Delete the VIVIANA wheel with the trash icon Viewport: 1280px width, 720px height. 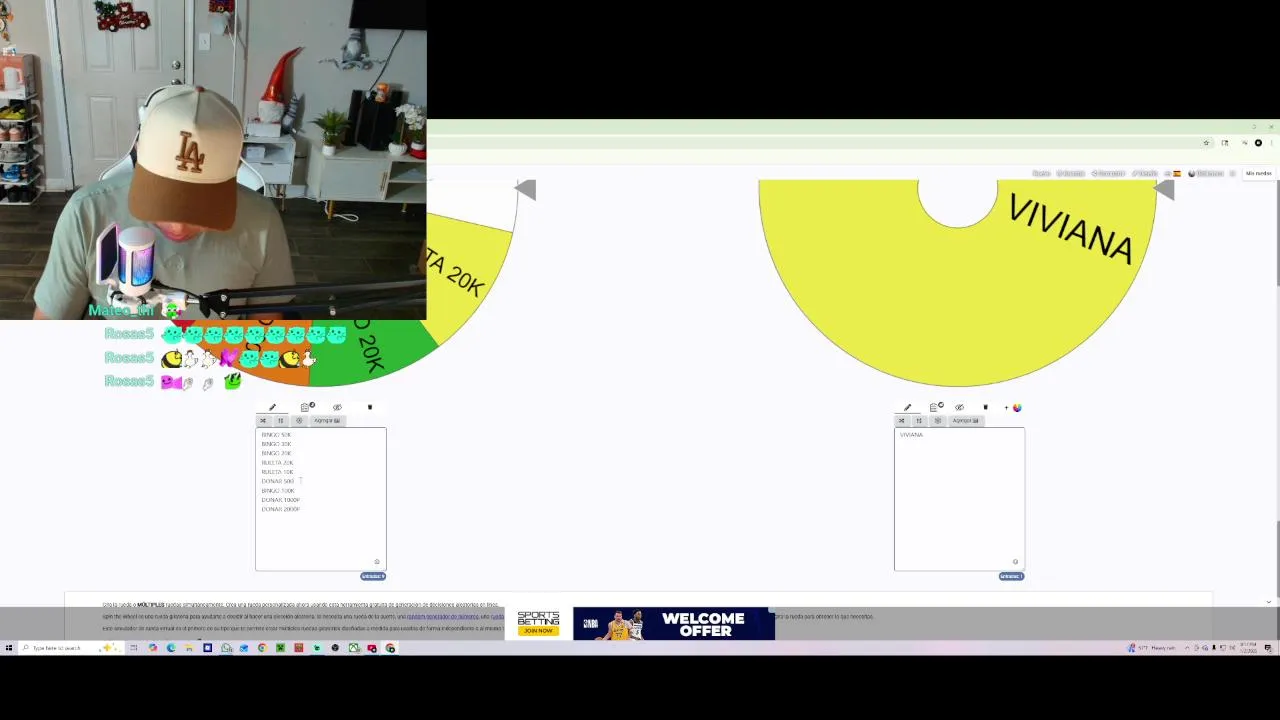click(985, 407)
